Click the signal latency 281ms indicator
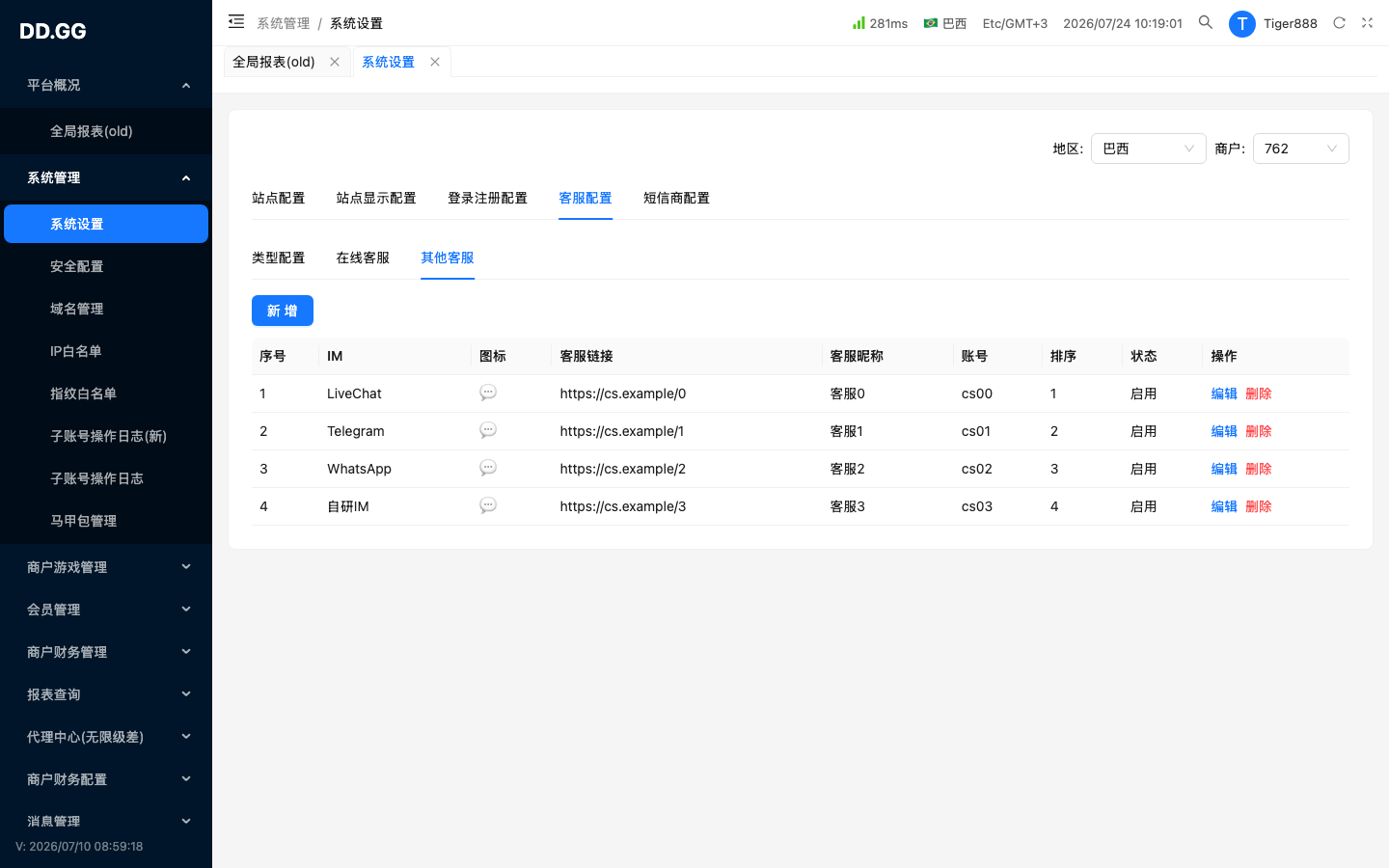 click(x=880, y=23)
